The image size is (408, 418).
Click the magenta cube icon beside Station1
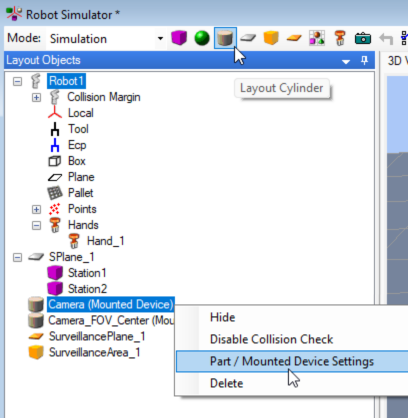click(x=55, y=273)
